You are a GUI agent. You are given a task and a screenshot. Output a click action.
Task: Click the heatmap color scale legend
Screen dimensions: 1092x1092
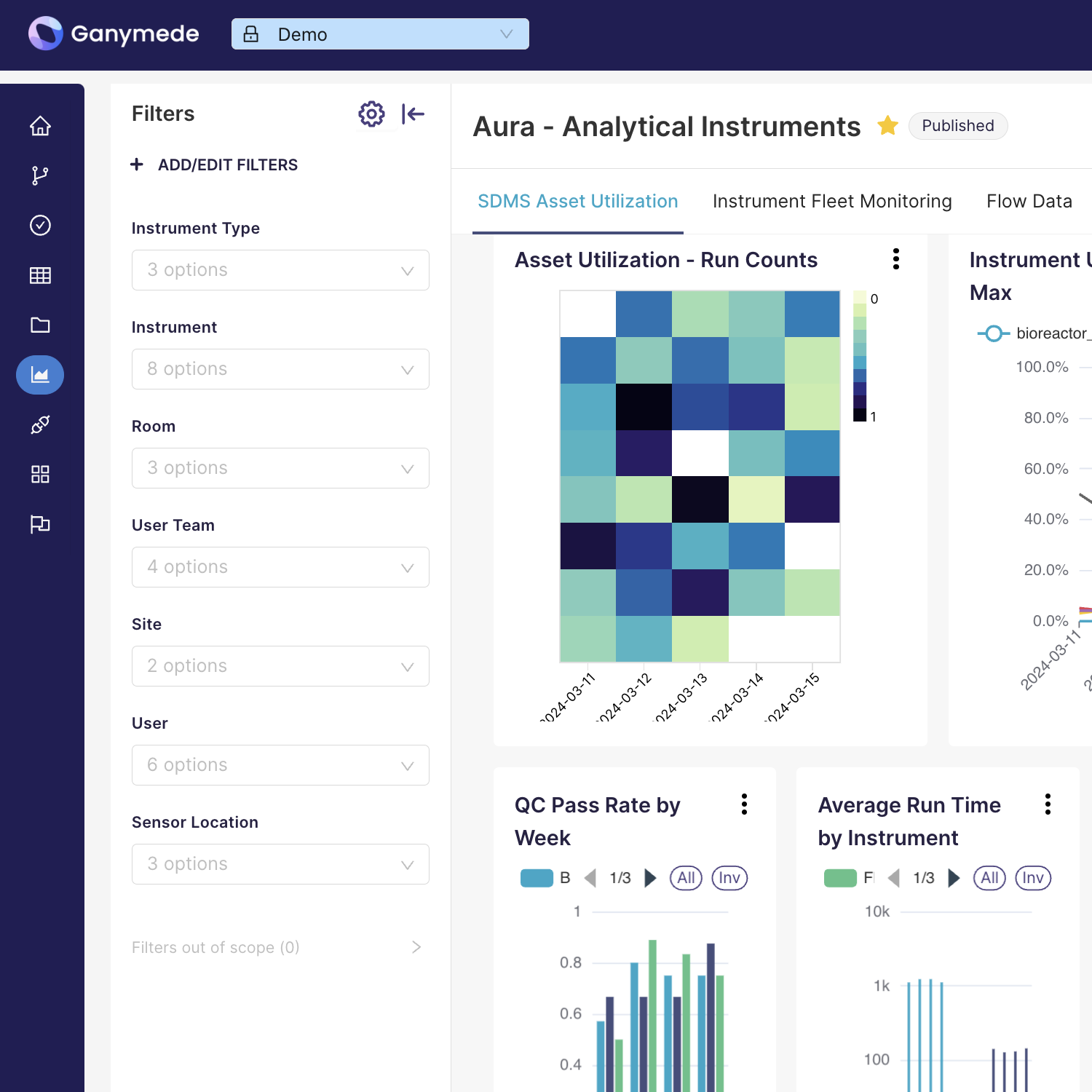[x=860, y=357]
